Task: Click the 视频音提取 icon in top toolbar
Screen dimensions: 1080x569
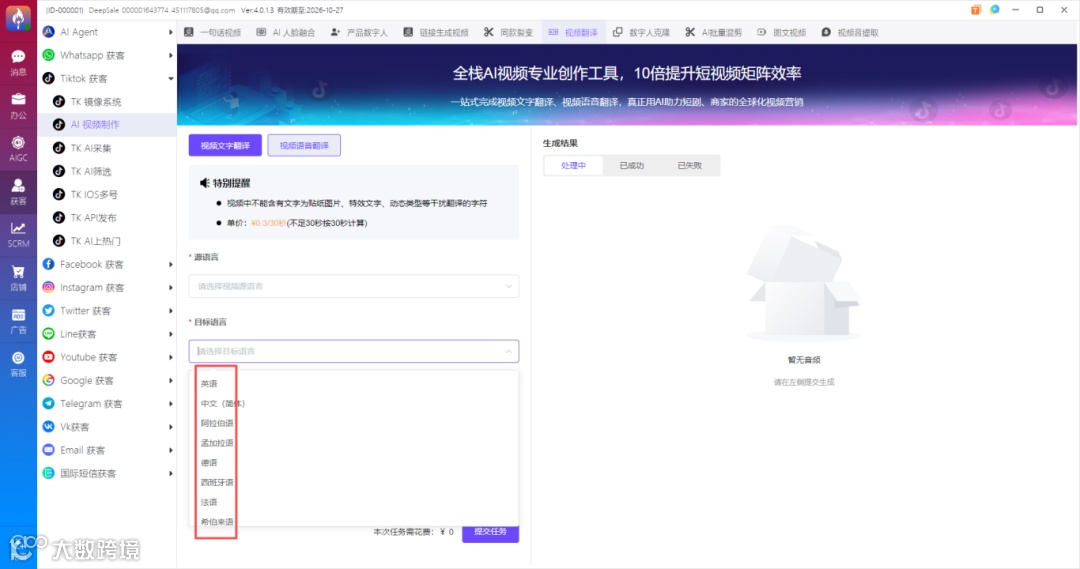Action: [x=826, y=32]
